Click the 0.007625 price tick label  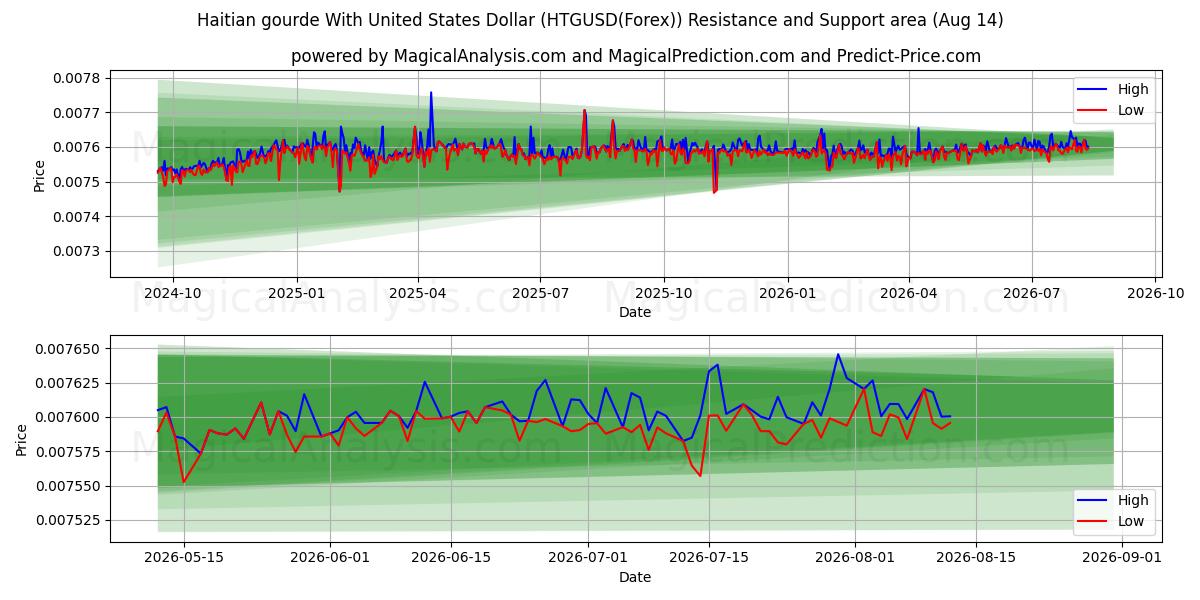point(66,383)
